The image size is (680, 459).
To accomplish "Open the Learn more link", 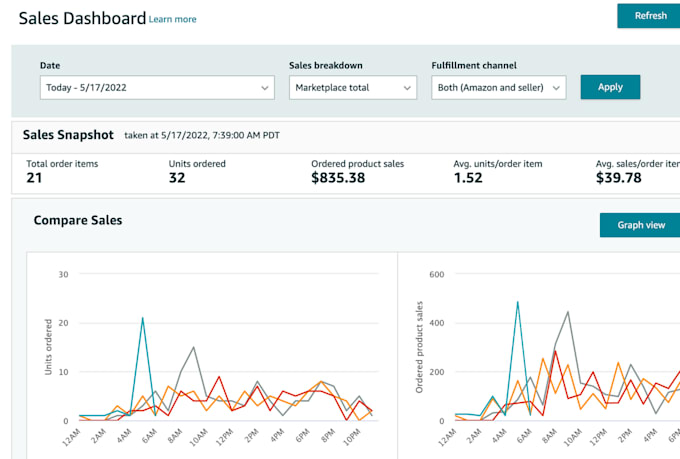I will coord(173,20).
